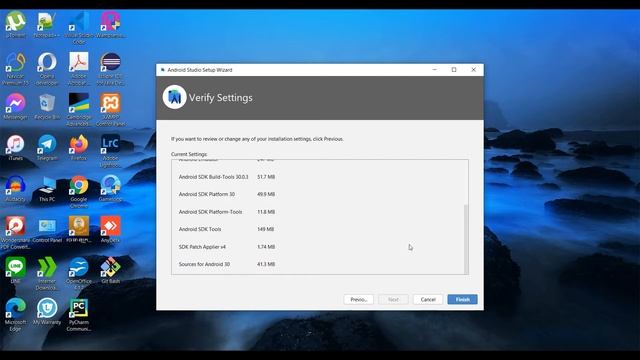This screenshot has height=360, width=640.
Task: Select the Recycle Bin icon
Action: 47,107
